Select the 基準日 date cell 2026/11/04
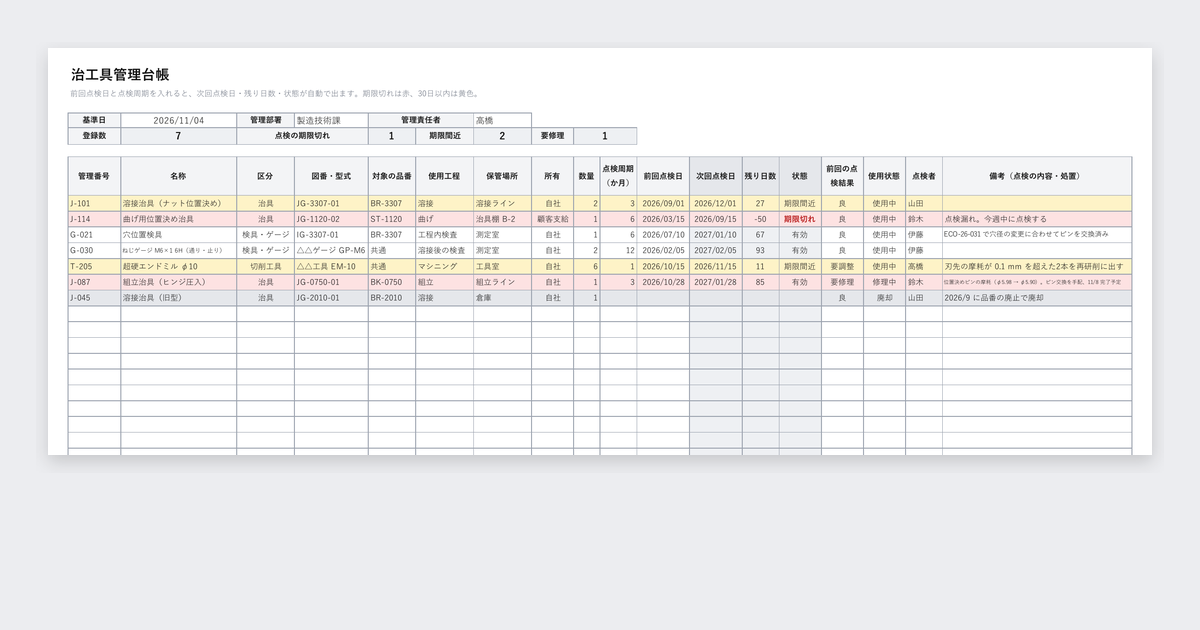This screenshot has height=630, width=1200. 179,120
